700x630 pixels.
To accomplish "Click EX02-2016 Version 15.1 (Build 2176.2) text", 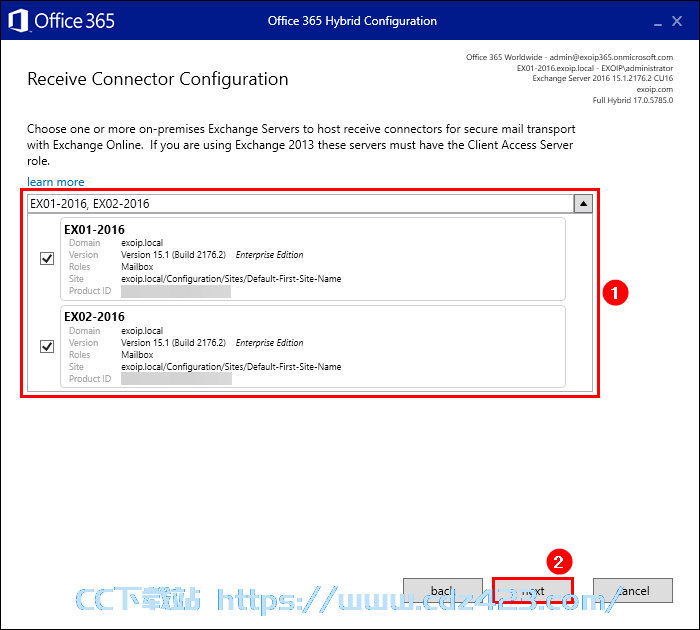I will coord(173,342).
